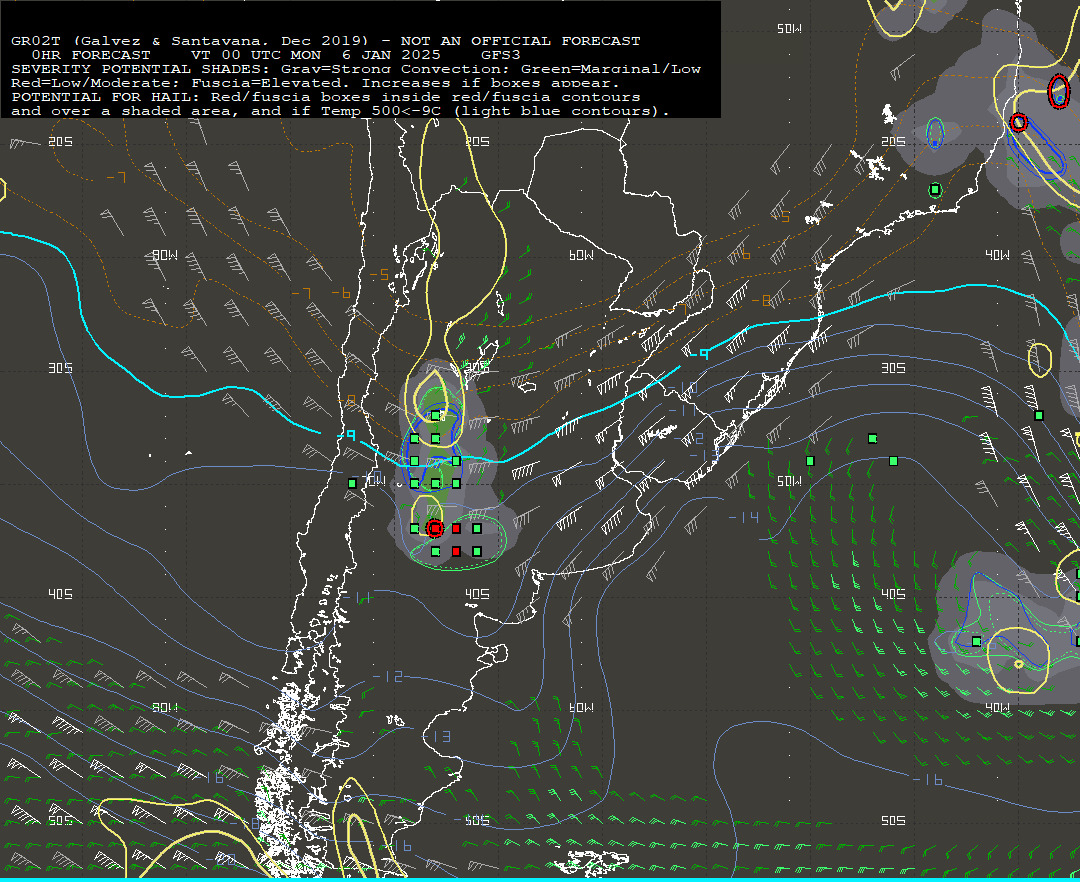1080x882 pixels.
Task: Select the red box right of the circled red marker
Action: click(456, 528)
